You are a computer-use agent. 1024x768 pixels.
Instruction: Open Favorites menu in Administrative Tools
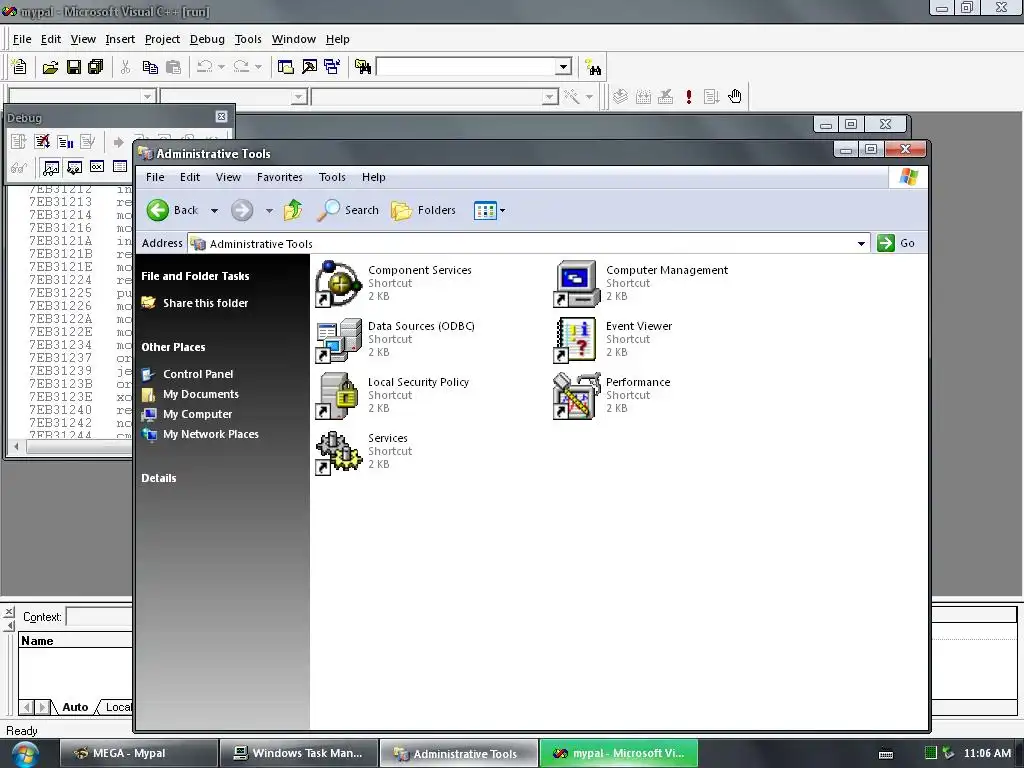click(x=280, y=177)
